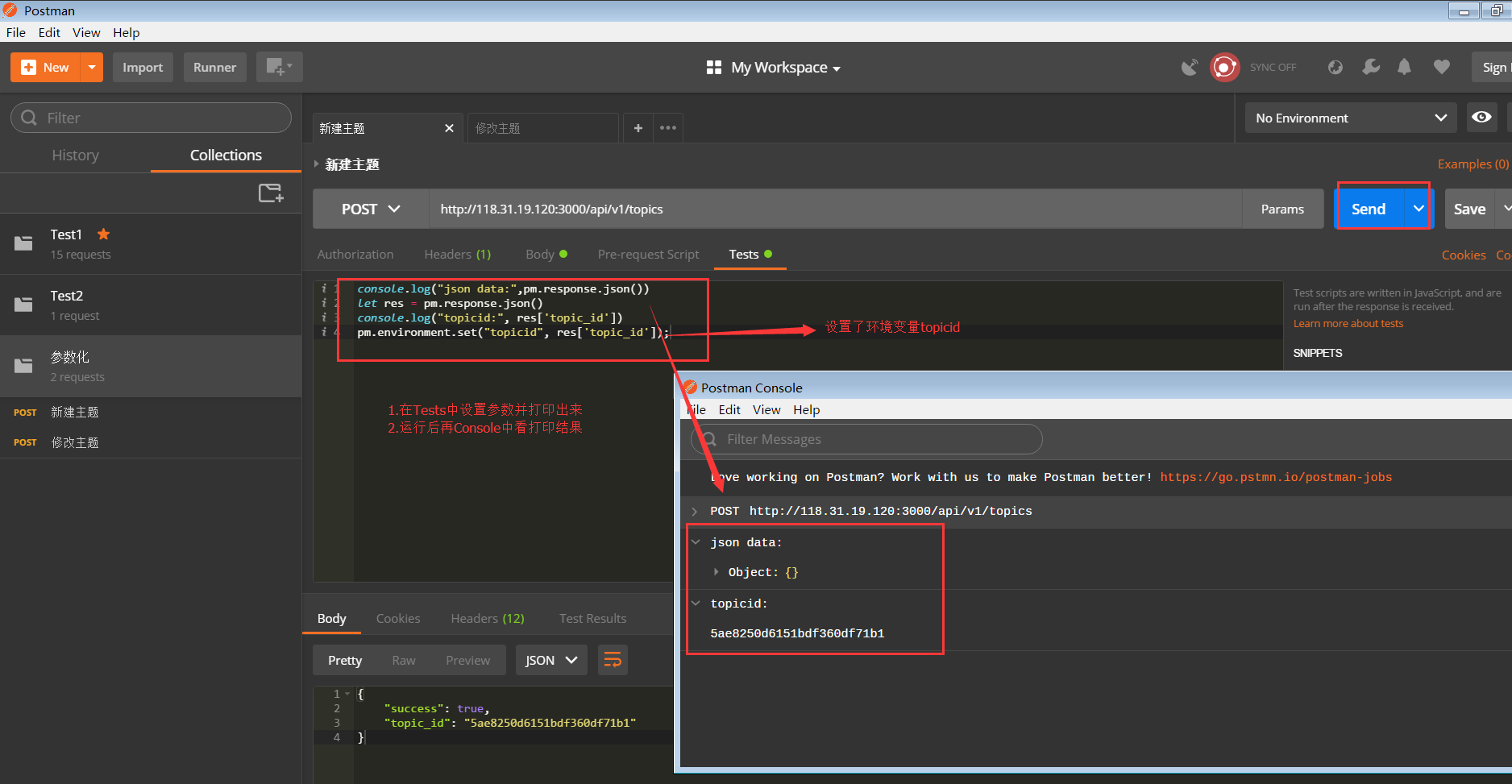Click the browse API network icon

[1335, 68]
